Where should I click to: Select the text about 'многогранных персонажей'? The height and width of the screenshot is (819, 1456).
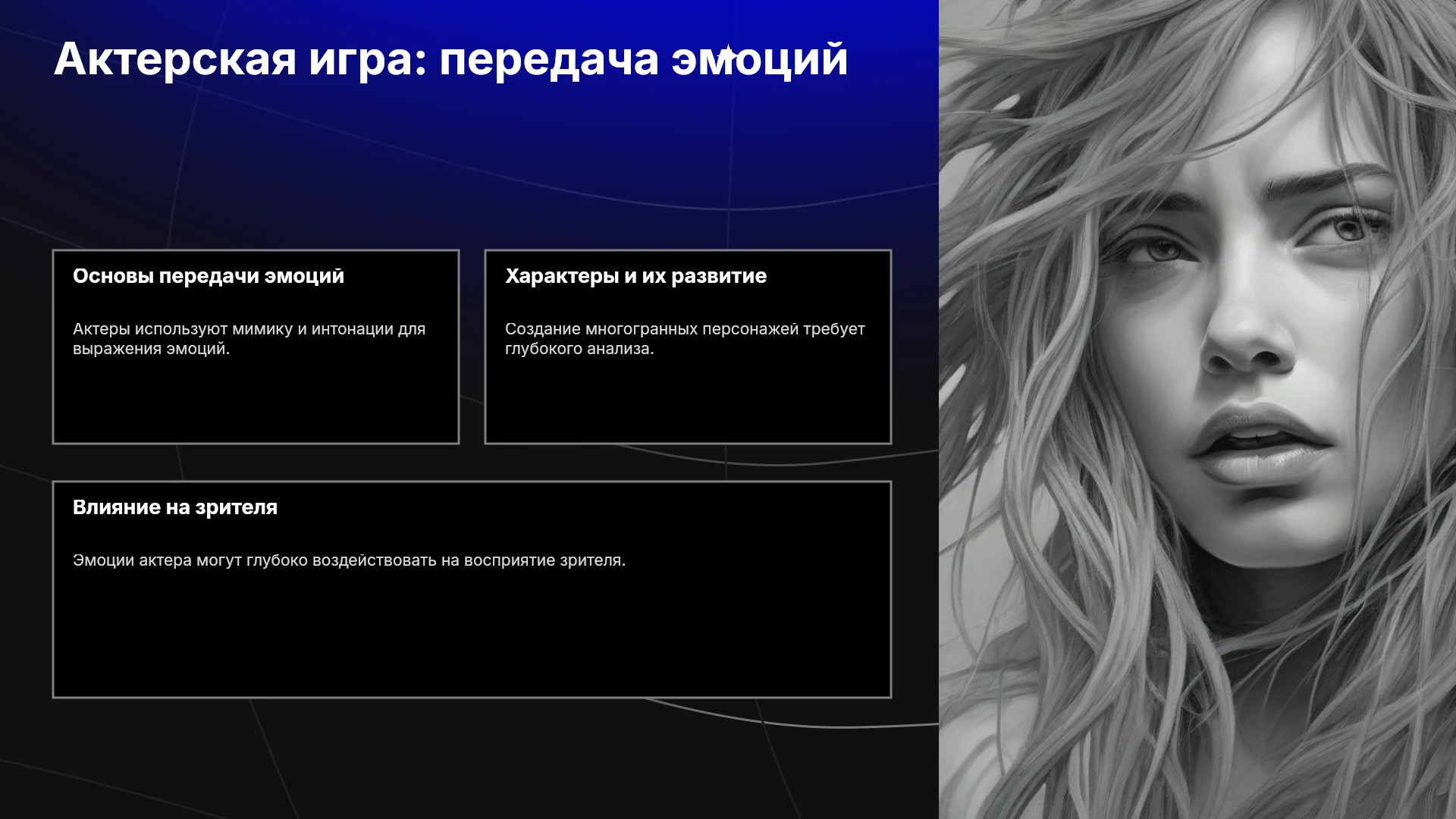pos(685,339)
